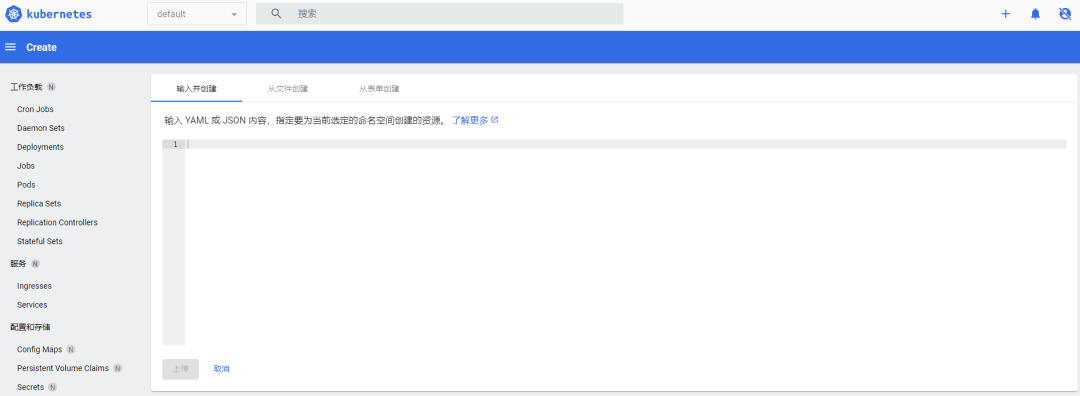The width and height of the screenshot is (1080, 396).
Task: Click the Kubernetes logo icon
Action: [14, 14]
